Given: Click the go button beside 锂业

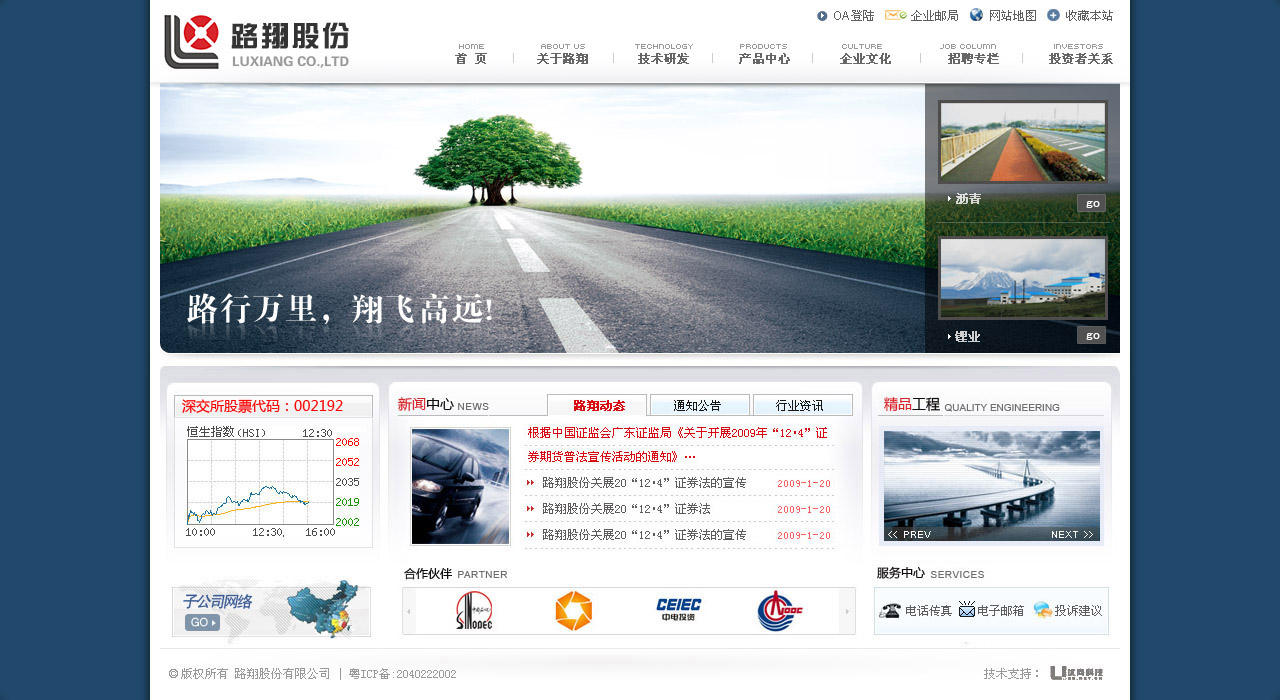Looking at the screenshot, I should [x=1091, y=335].
